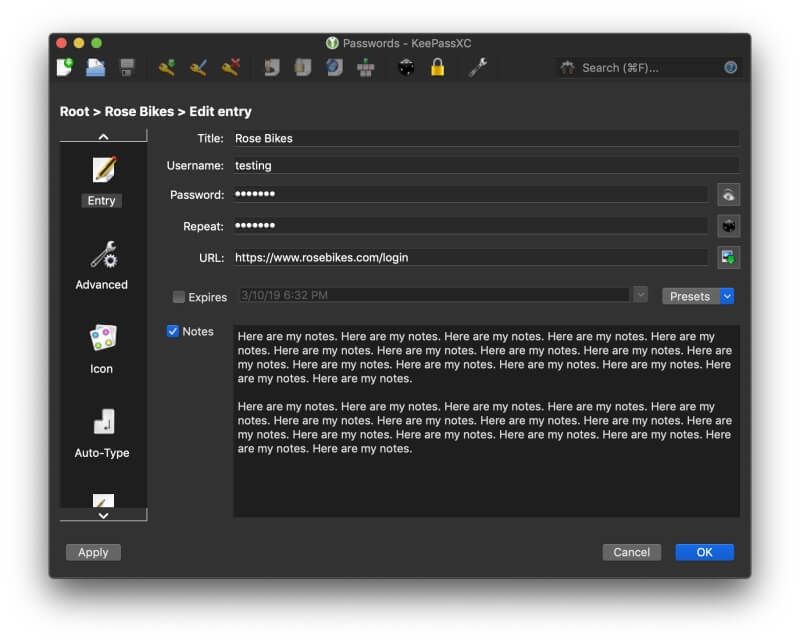
Task: Click the Save database toolbar icon
Action: pyautogui.click(x=127, y=67)
